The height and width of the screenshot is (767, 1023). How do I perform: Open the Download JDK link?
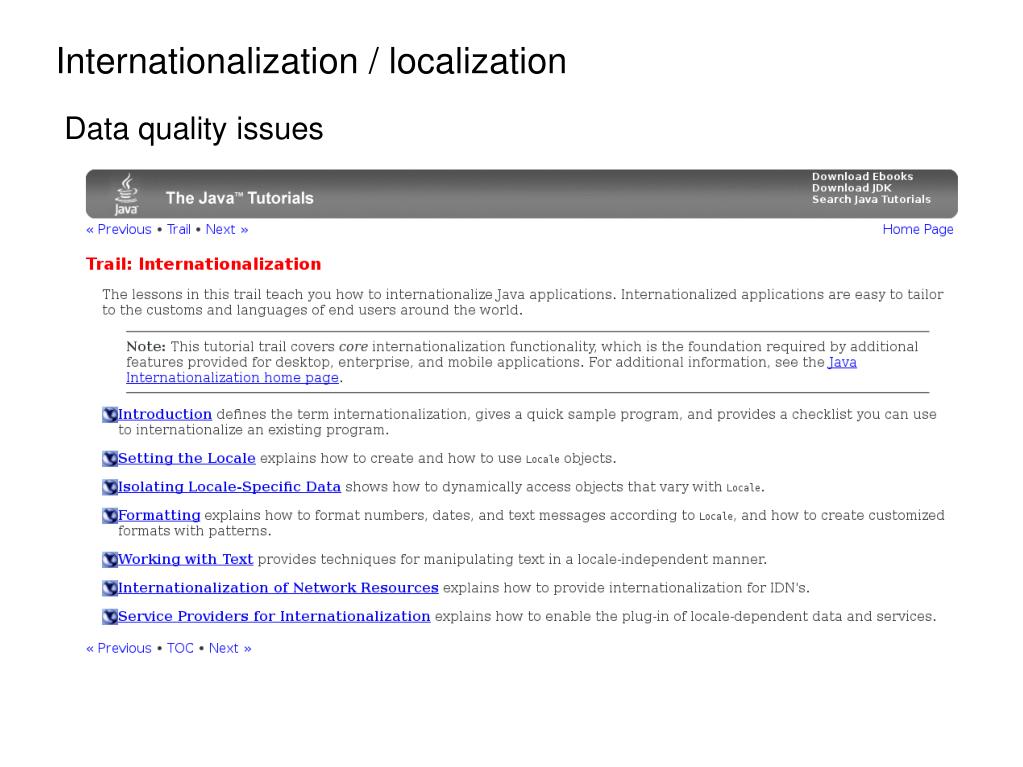851,188
